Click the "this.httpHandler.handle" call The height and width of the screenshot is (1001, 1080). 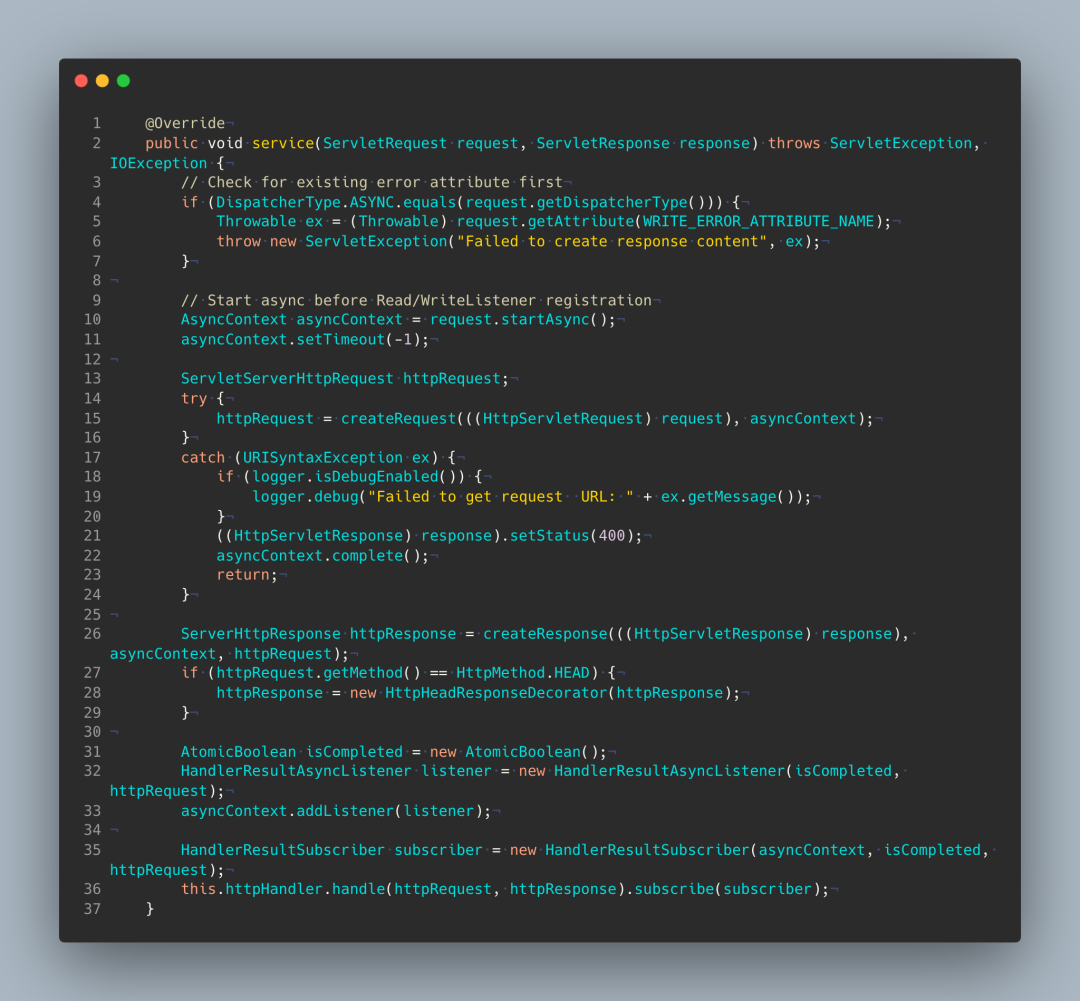(282, 889)
